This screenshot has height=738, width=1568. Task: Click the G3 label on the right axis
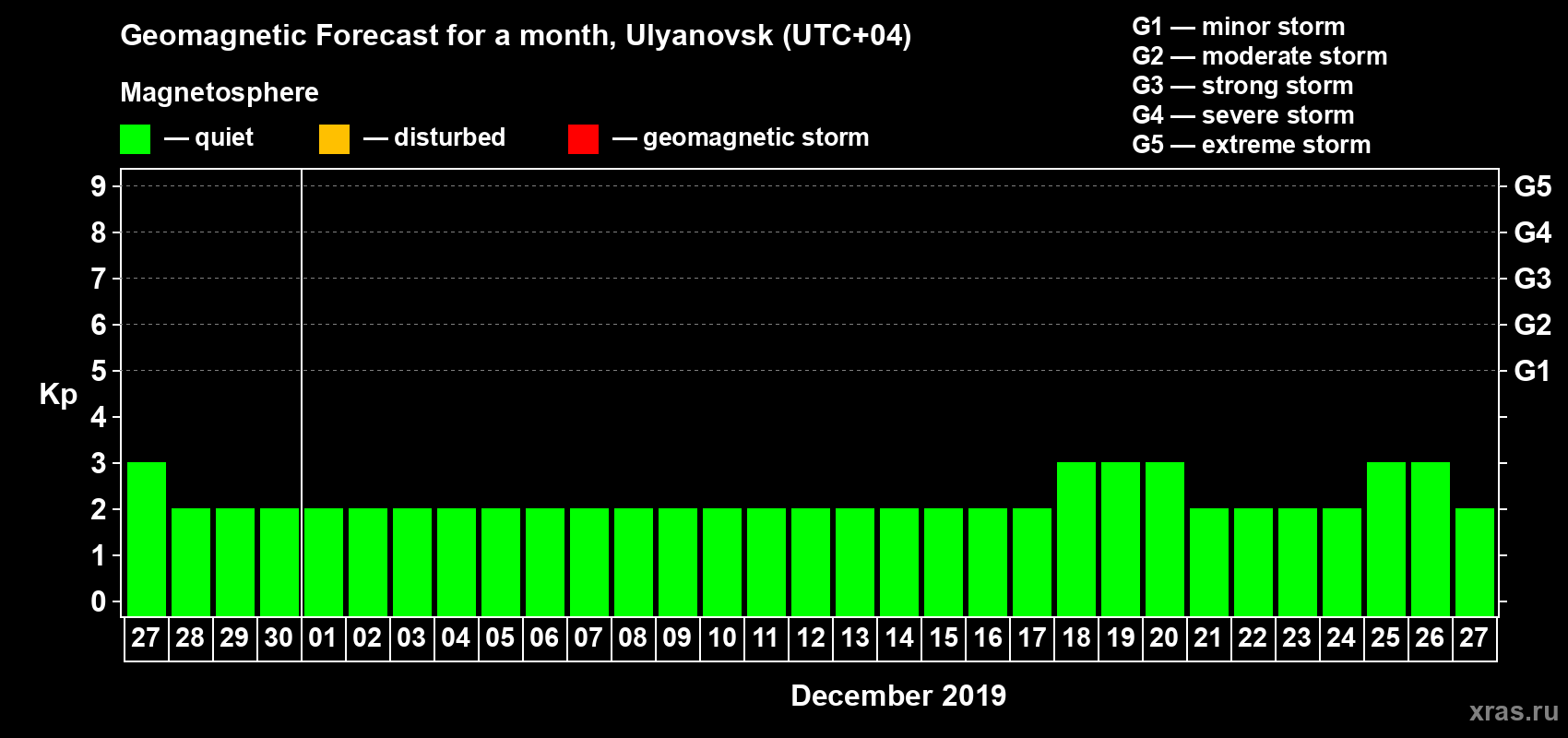pos(1532,279)
